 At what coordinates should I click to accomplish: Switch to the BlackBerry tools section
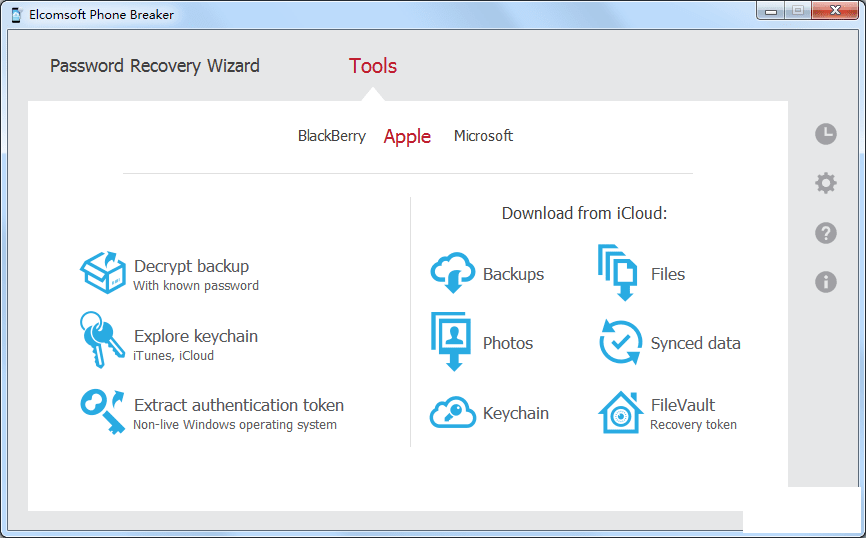pyautogui.click(x=331, y=136)
